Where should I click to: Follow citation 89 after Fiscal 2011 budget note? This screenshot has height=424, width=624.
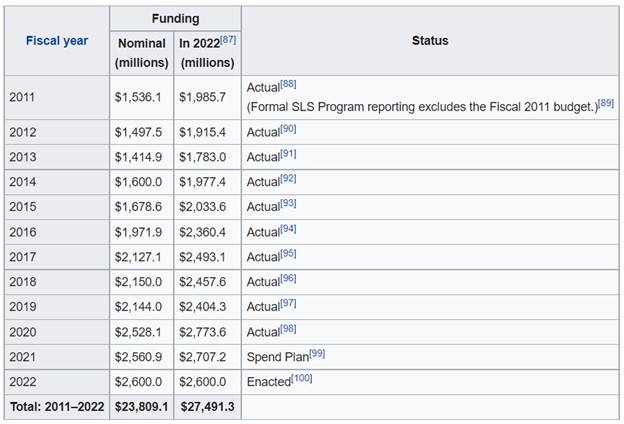(606, 103)
